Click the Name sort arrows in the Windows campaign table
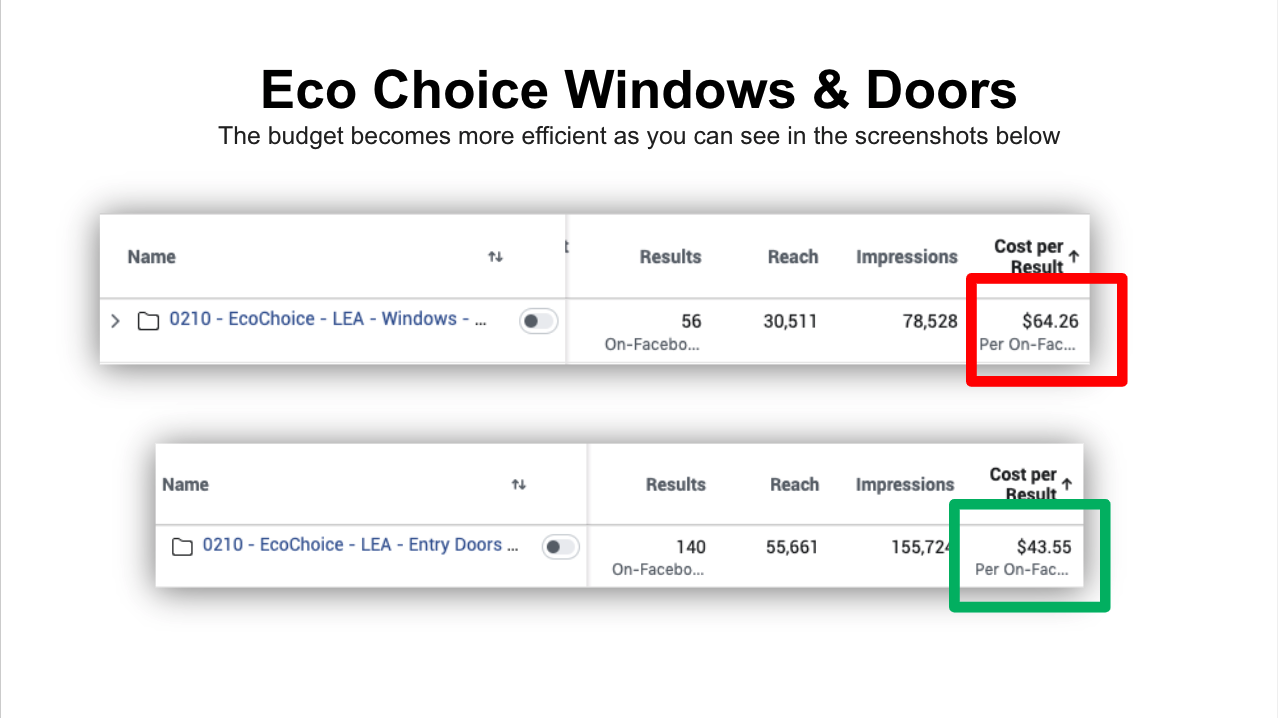The image size is (1278, 718). (495, 257)
